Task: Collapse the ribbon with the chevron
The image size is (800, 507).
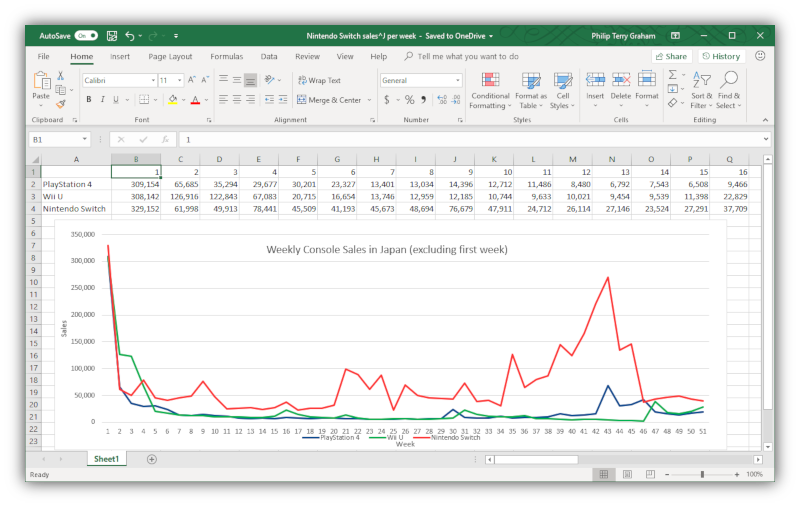Action: (x=765, y=120)
